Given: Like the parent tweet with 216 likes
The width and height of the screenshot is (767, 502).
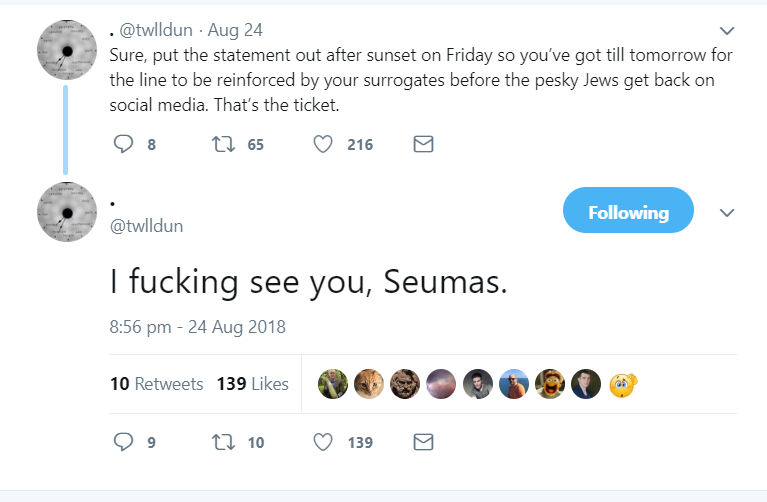Looking at the screenshot, I should tap(323, 145).
